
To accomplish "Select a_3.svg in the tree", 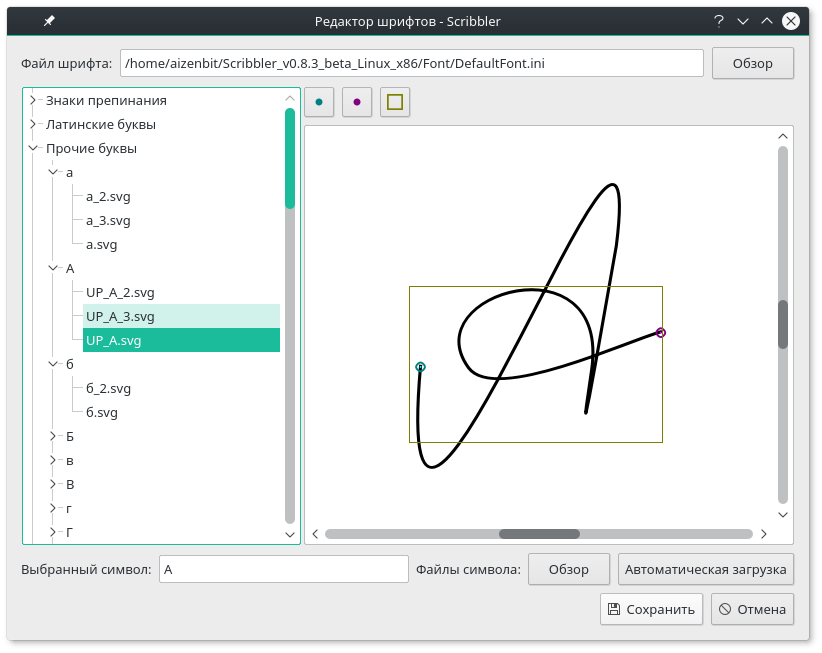I will [x=108, y=221].
